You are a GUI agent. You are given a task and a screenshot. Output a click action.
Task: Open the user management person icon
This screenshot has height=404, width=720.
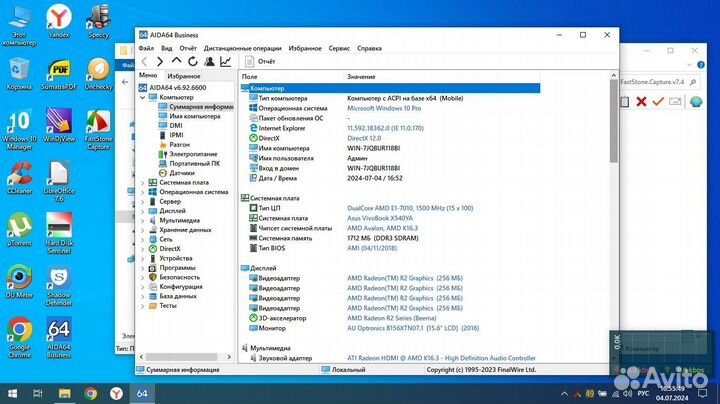point(209,62)
